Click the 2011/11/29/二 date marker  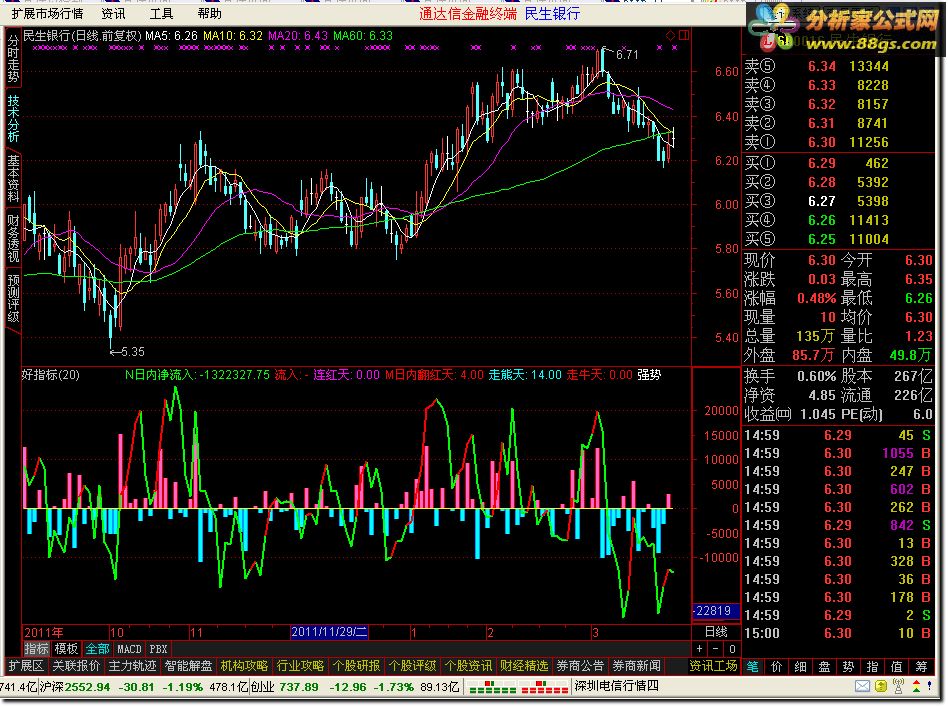[329, 632]
